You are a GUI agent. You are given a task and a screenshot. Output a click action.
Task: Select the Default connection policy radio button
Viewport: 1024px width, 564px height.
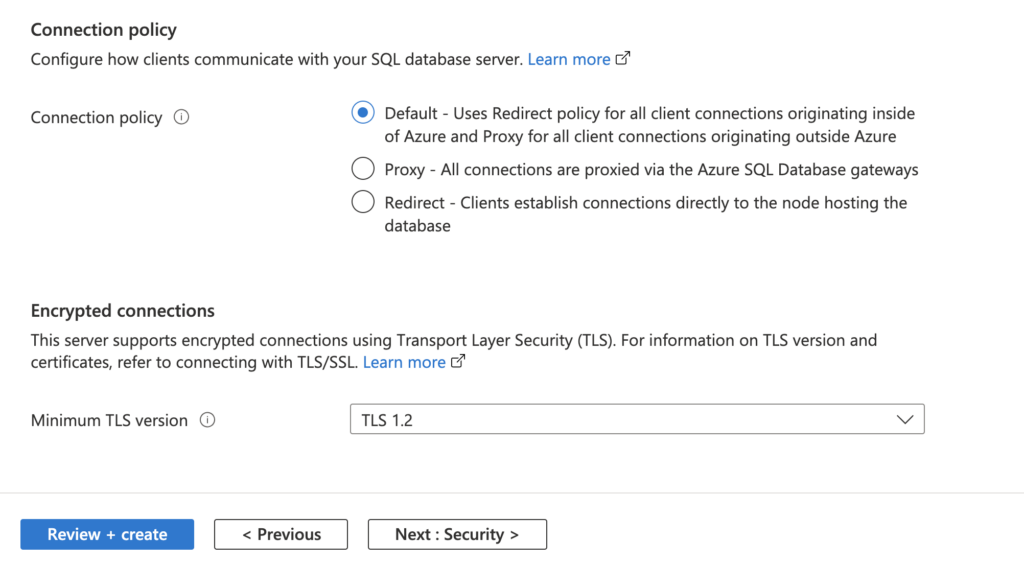point(363,113)
